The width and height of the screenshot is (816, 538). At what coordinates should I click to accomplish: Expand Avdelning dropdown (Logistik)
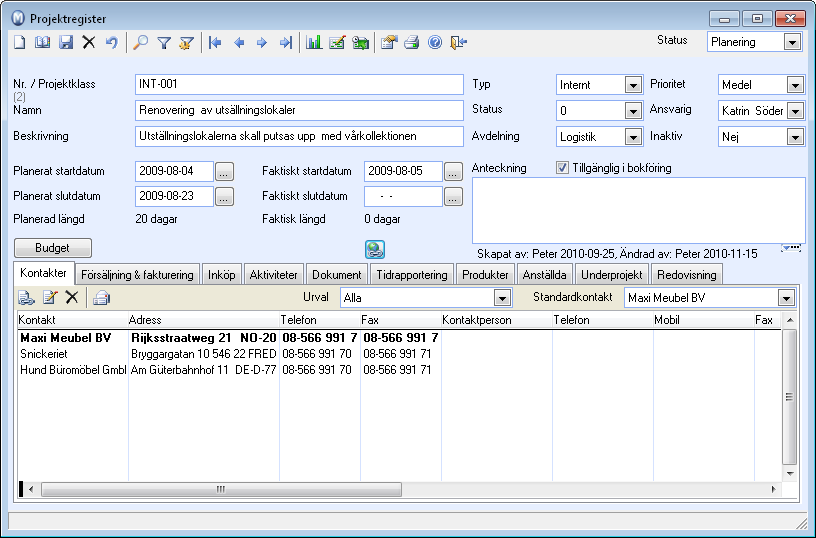point(633,137)
